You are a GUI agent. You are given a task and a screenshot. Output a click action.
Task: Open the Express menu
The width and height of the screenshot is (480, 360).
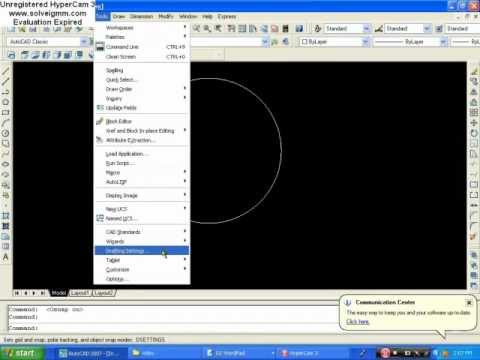pyautogui.click(x=227, y=16)
